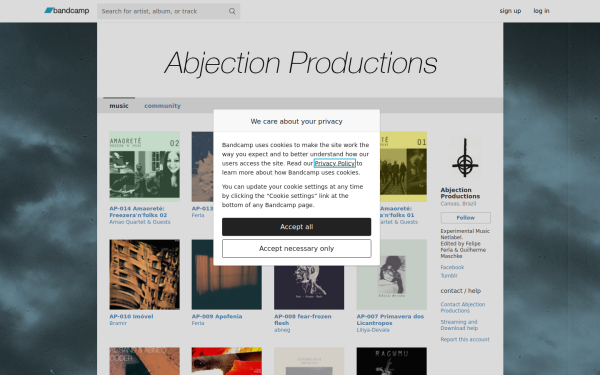Open the yellow Amaoreté 01 album cover
Viewport: 600px width, 375px height.
(x=403, y=166)
